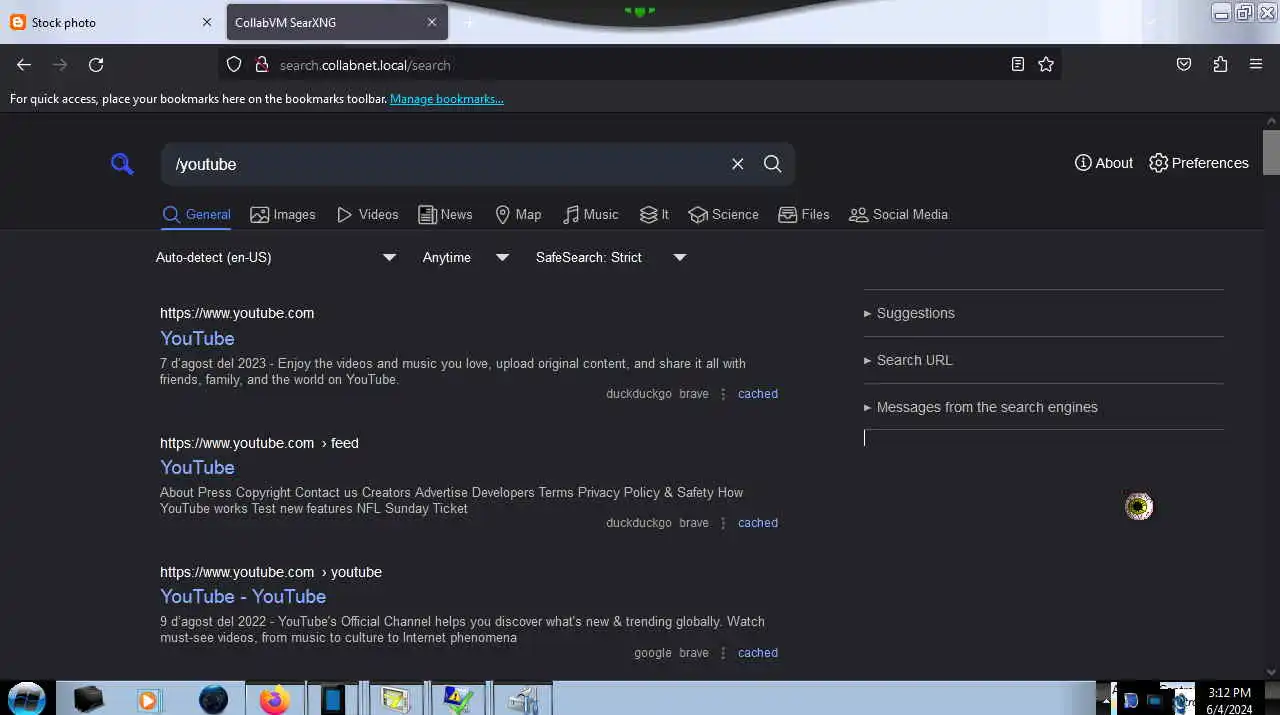Expand the Suggestions section
The image size is (1280, 715).
tap(909, 313)
